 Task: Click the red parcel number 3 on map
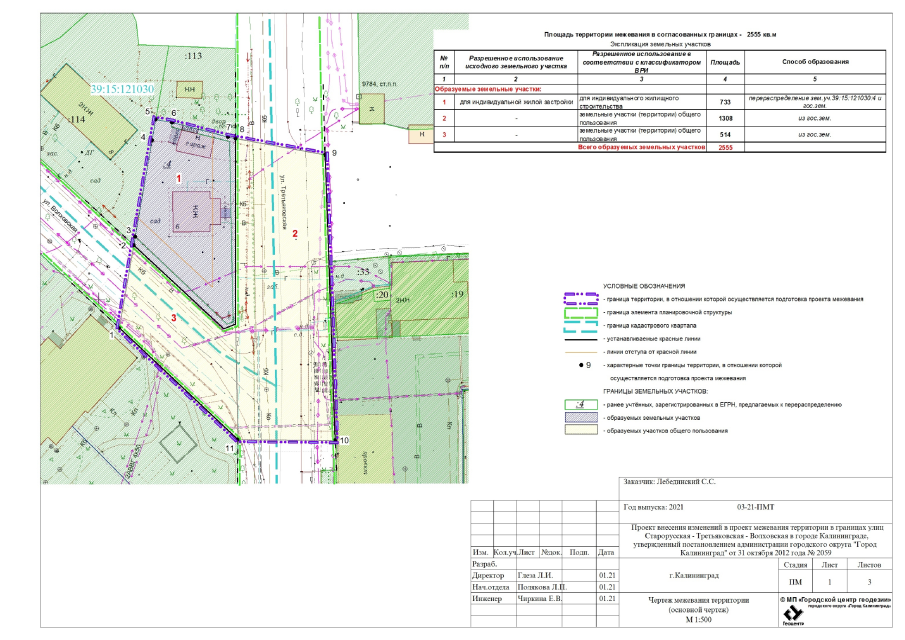tap(174, 317)
